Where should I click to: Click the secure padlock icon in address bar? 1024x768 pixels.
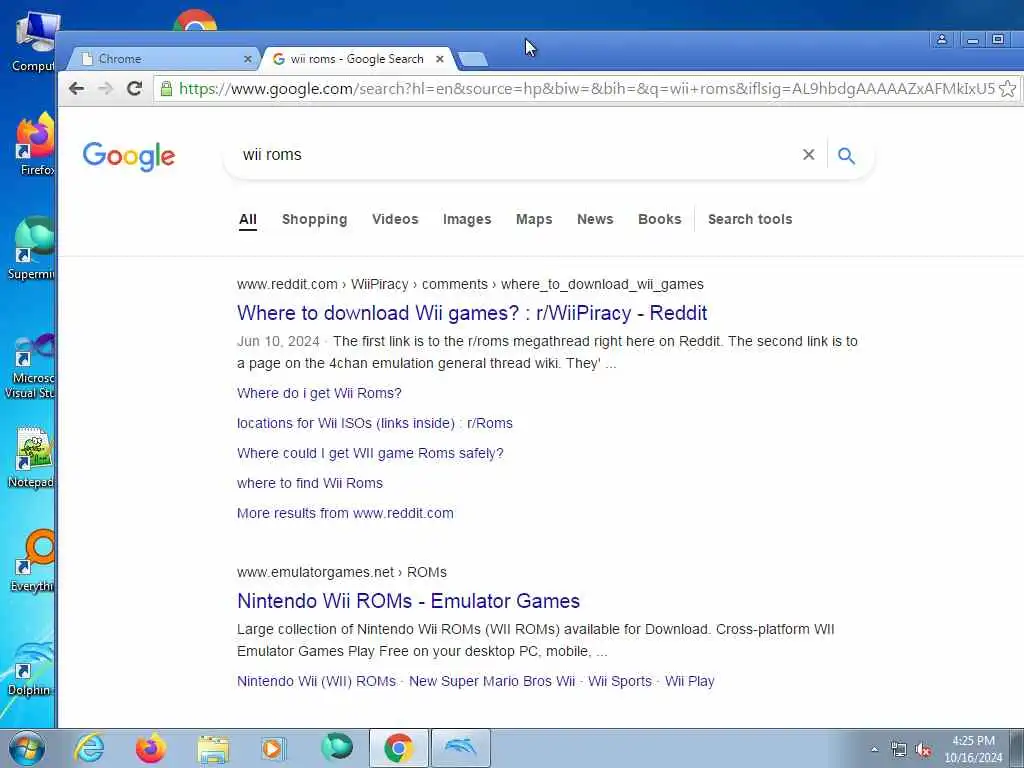(166, 88)
